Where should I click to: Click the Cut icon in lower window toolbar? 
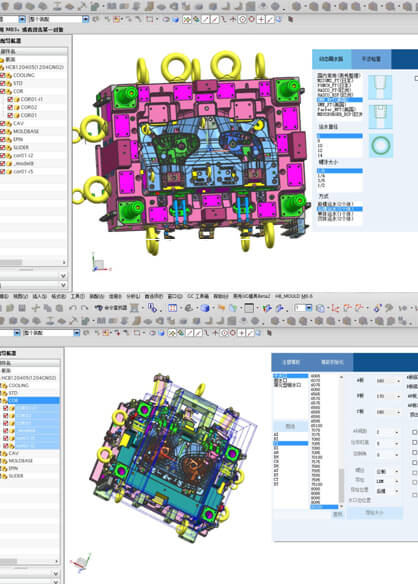click(36, 308)
